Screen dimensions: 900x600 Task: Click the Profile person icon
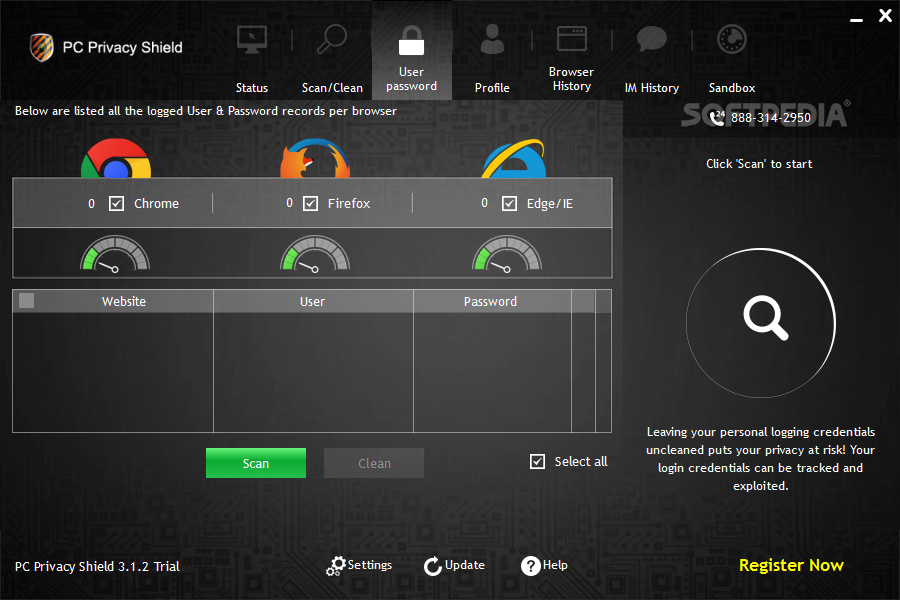point(492,39)
